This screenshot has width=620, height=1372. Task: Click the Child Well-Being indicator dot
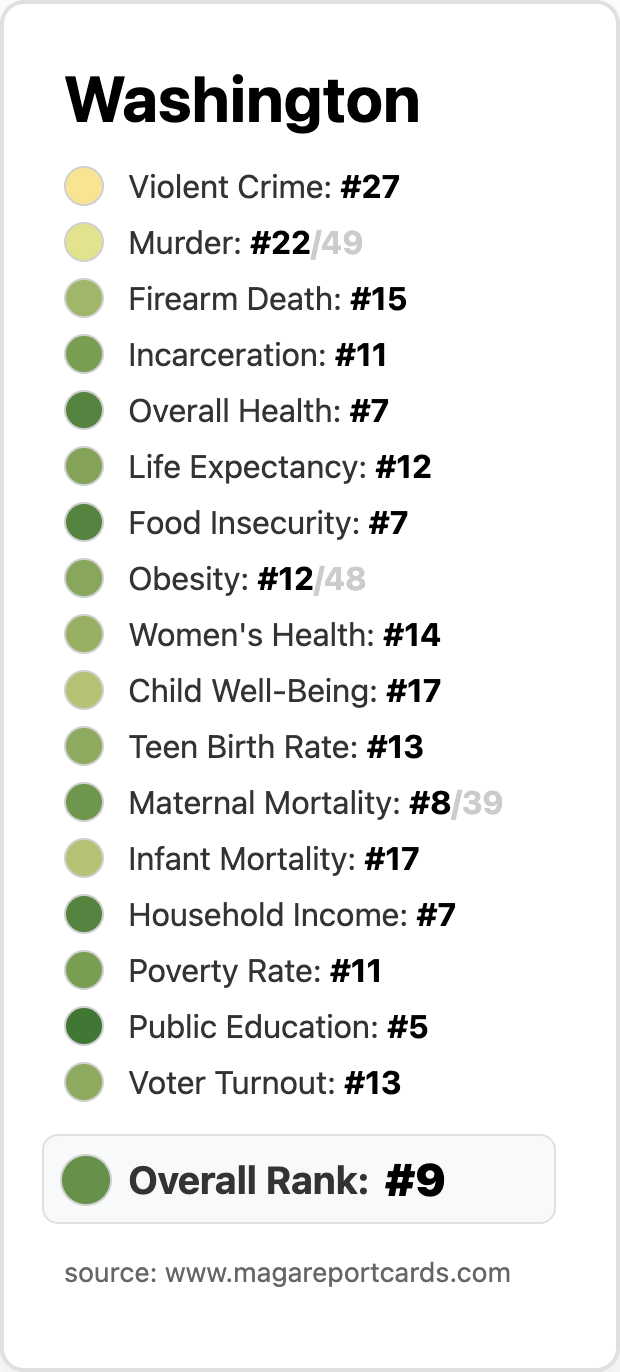coord(84,691)
